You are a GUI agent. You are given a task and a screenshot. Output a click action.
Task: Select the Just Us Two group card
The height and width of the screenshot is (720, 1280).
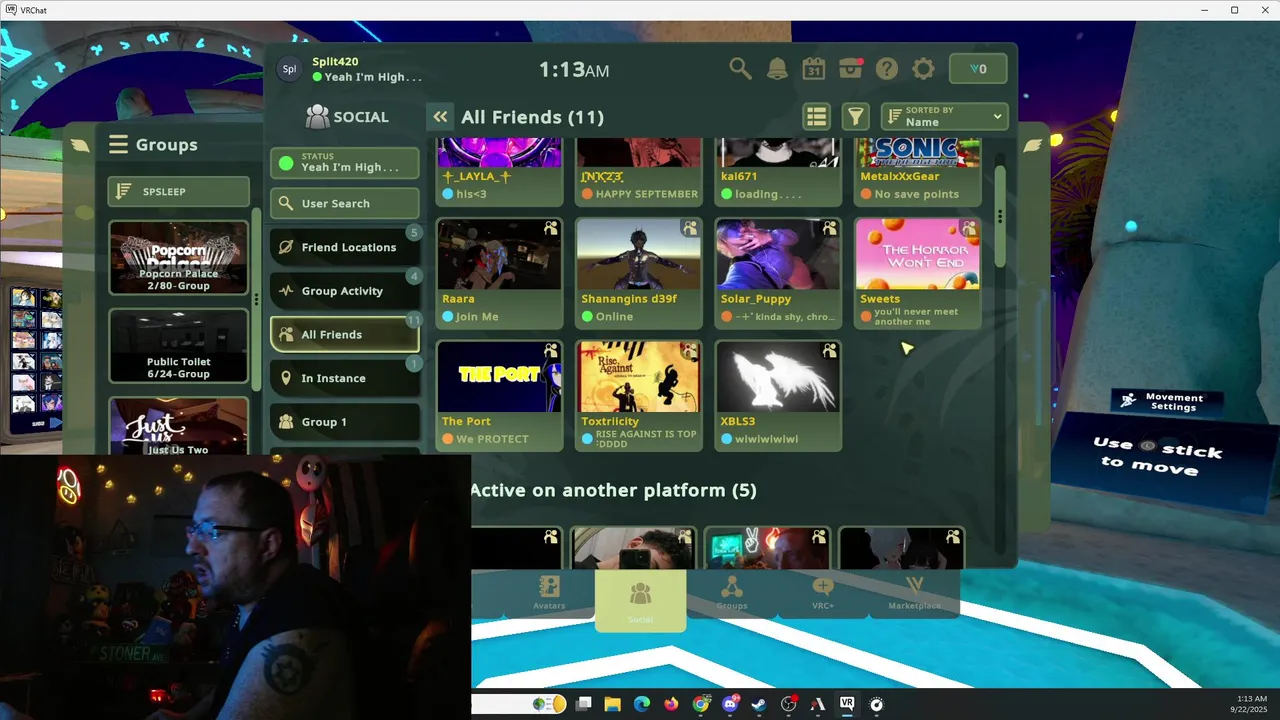[x=179, y=427]
